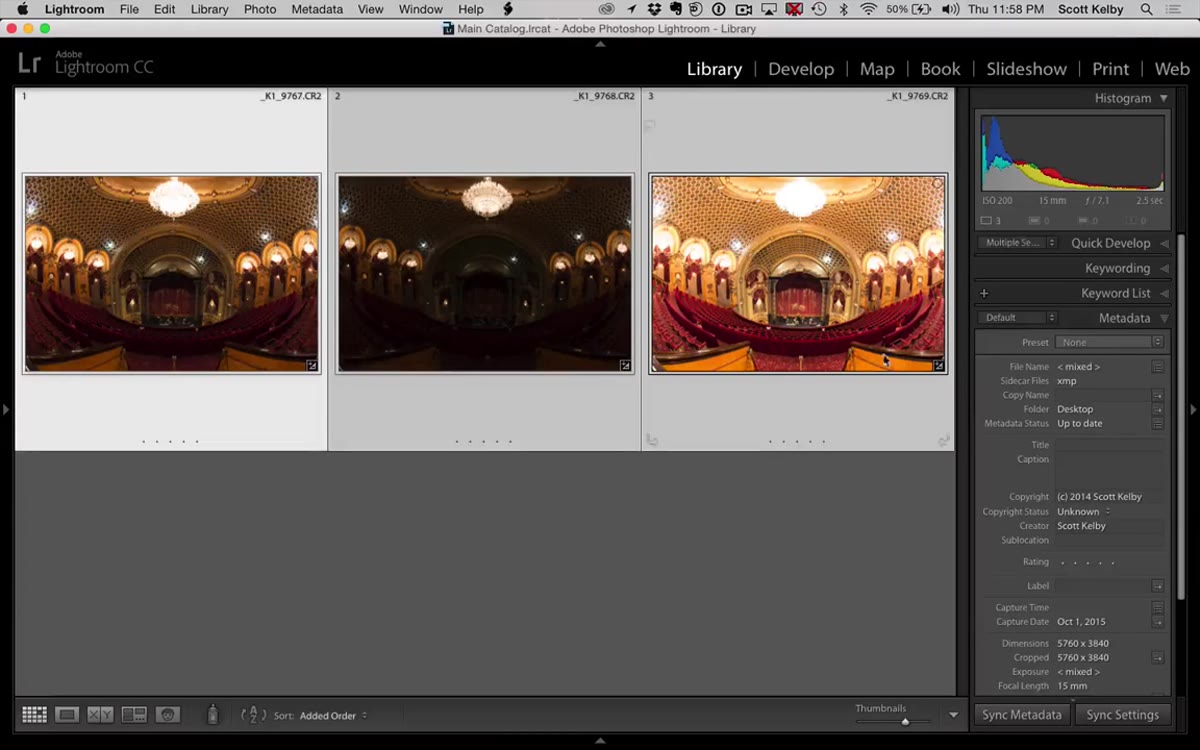Open Time Machine menu bar icon

pyautogui.click(x=819, y=9)
